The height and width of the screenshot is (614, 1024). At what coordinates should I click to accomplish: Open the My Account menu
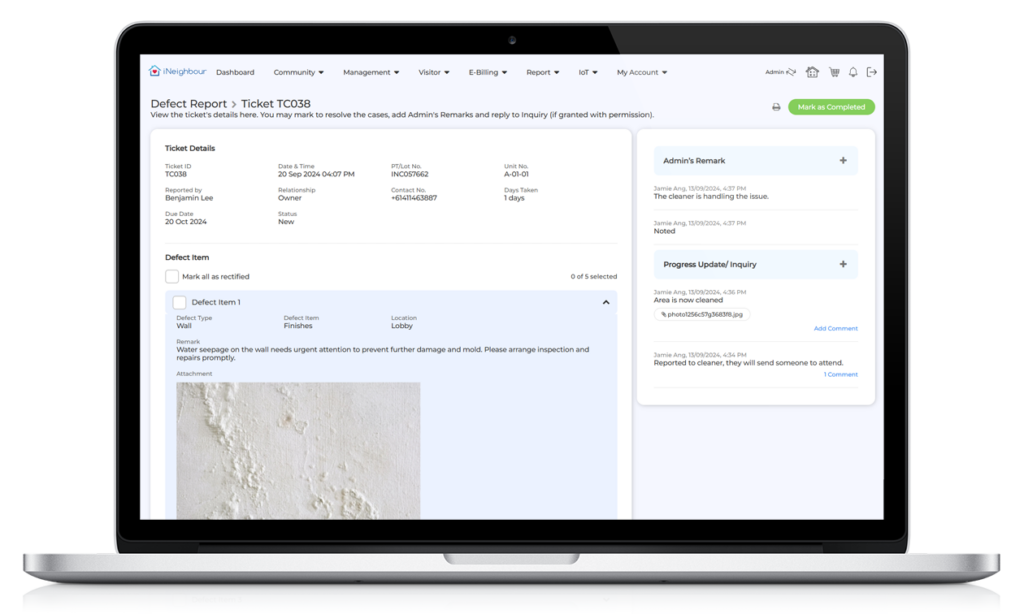click(x=641, y=72)
